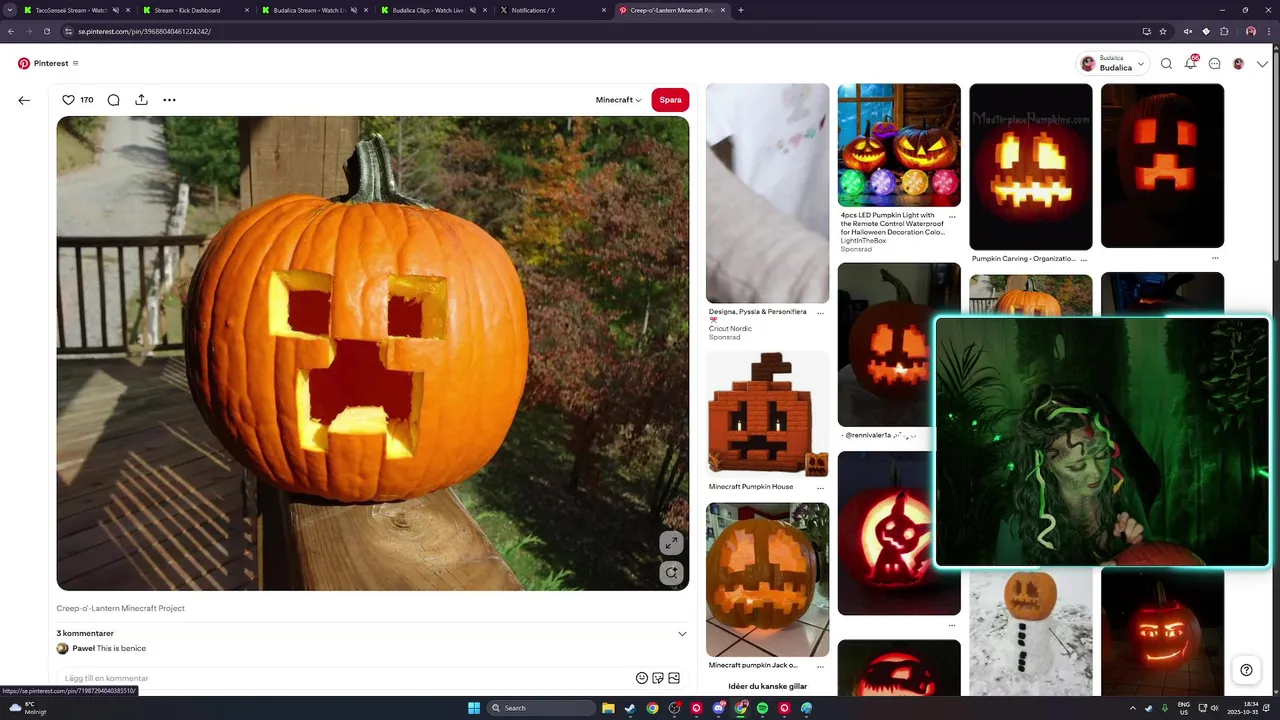Open the snowman with pumpkin head thumbnail
1280x720 pixels.
[x=1031, y=632]
